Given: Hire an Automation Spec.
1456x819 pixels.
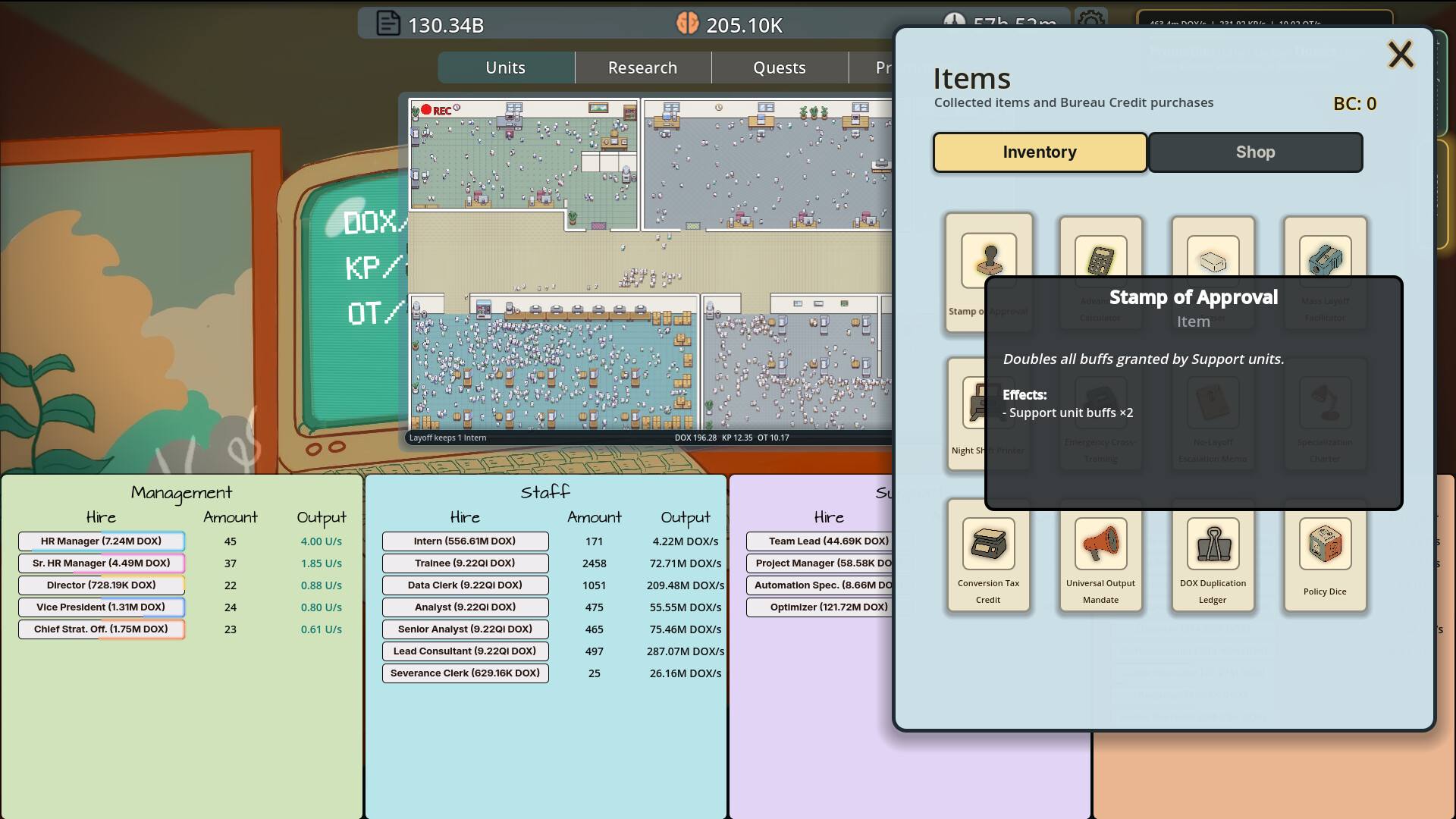Looking at the screenshot, I should (820, 585).
